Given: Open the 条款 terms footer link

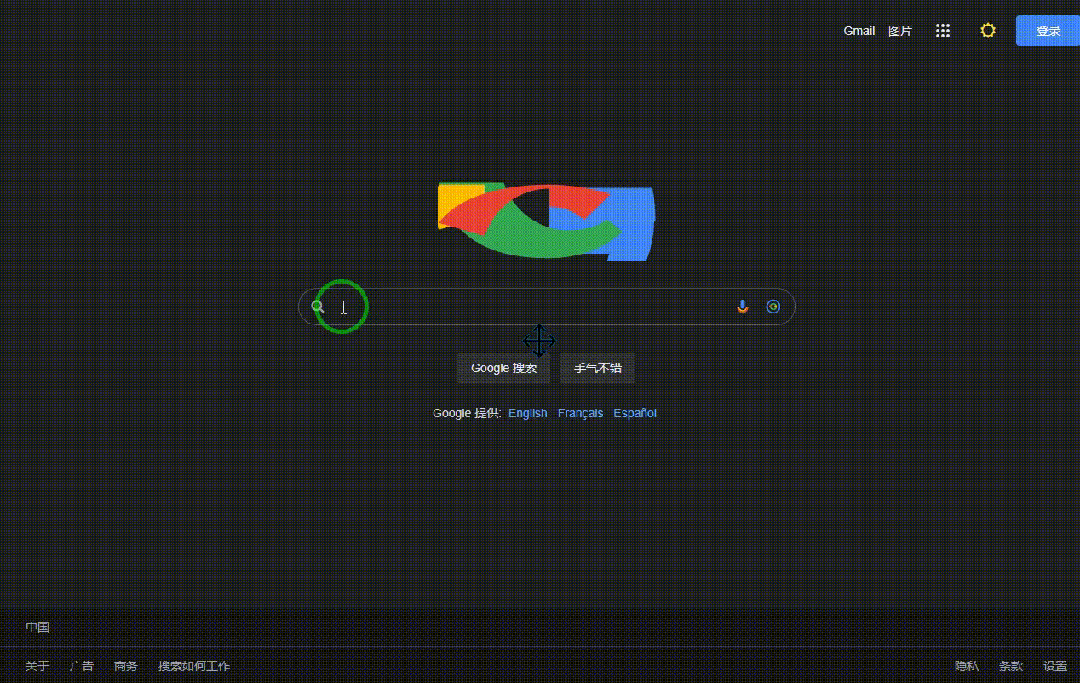Looking at the screenshot, I should [1010, 666].
